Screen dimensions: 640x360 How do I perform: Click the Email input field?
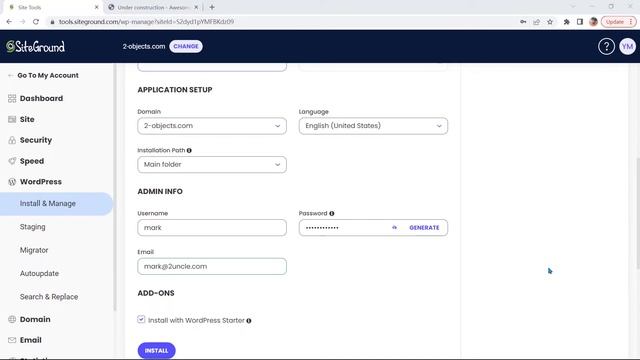[212, 267]
